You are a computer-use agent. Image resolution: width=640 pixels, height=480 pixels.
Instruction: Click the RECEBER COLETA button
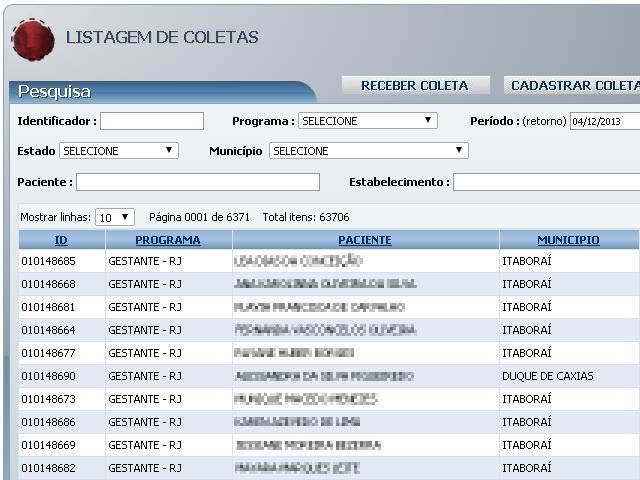pos(415,86)
